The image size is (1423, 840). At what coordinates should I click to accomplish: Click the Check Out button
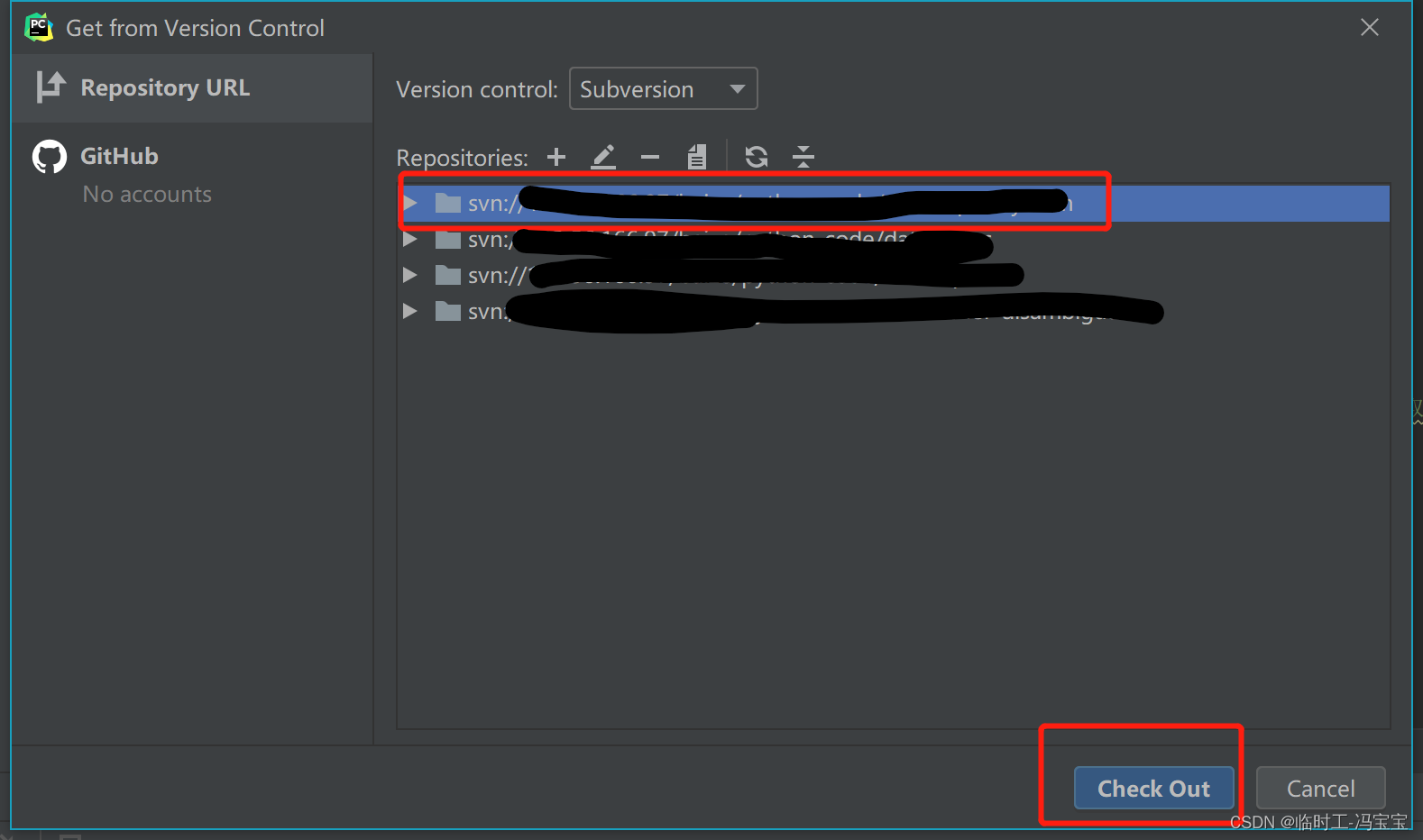pyautogui.click(x=1154, y=789)
